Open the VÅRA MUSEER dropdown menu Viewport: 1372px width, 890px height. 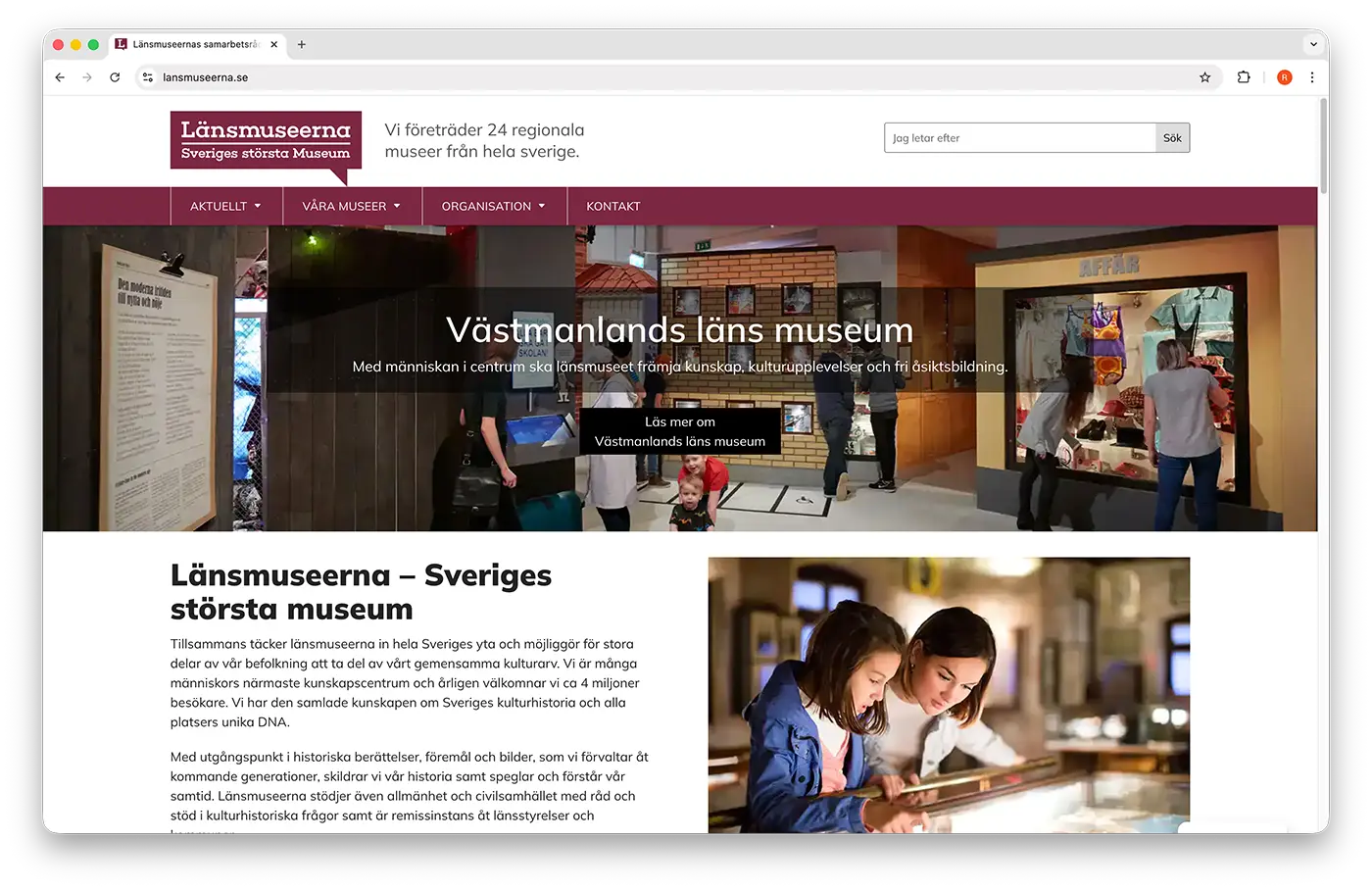[x=352, y=207]
